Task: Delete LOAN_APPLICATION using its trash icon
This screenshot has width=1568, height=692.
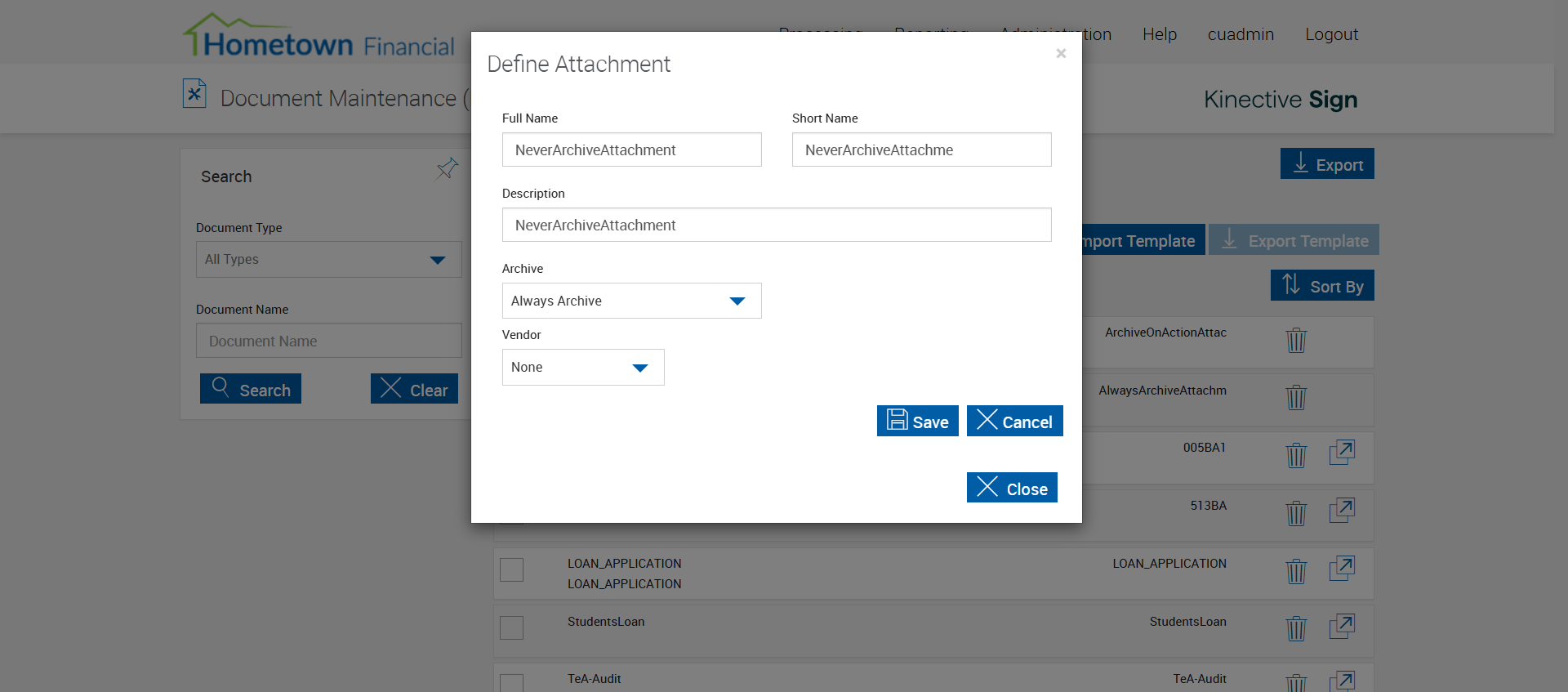Action: [1296, 571]
